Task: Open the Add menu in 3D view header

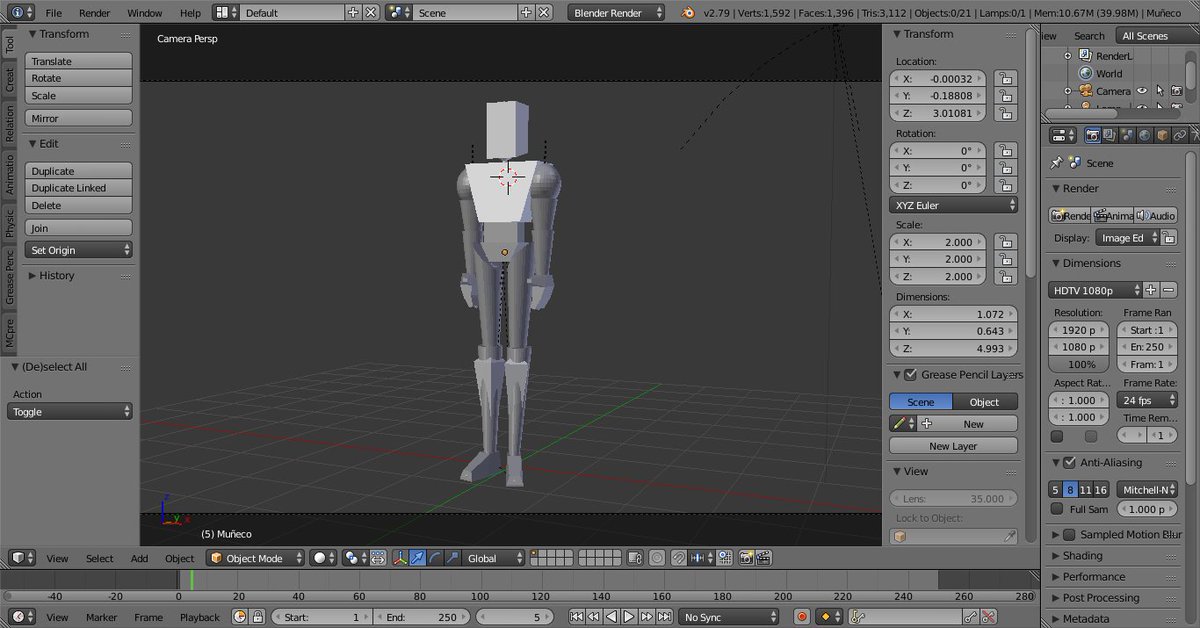Action: click(x=139, y=558)
